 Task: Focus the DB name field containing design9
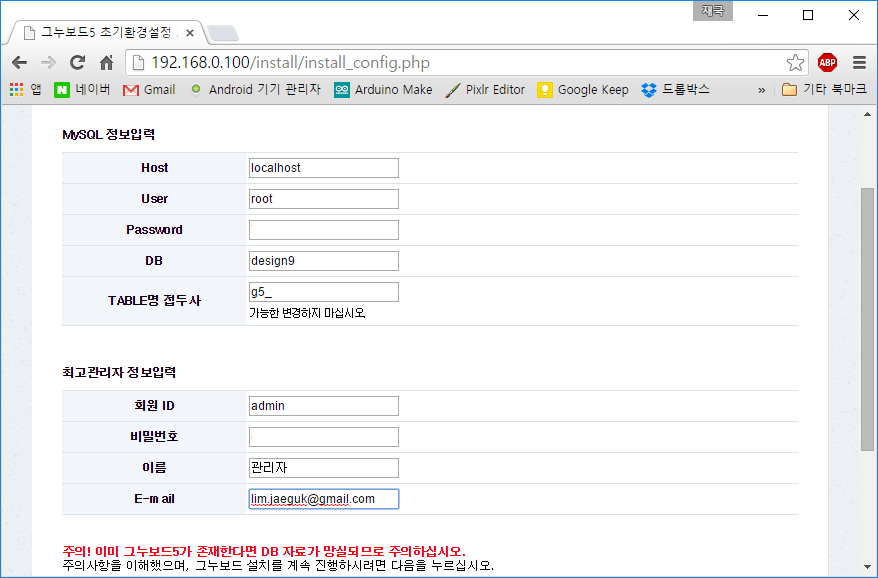pos(323,261)
